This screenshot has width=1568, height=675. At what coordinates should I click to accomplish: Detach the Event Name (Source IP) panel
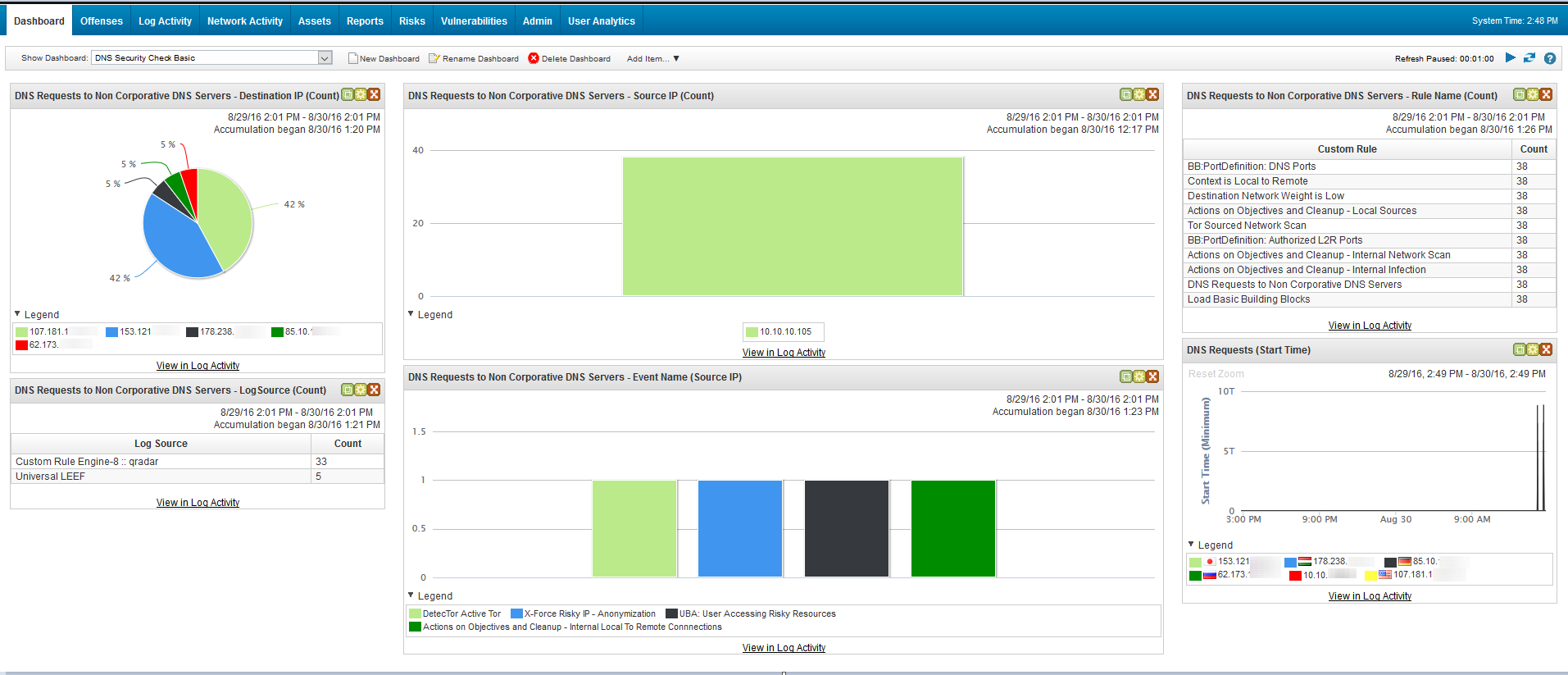point(1126,377)
